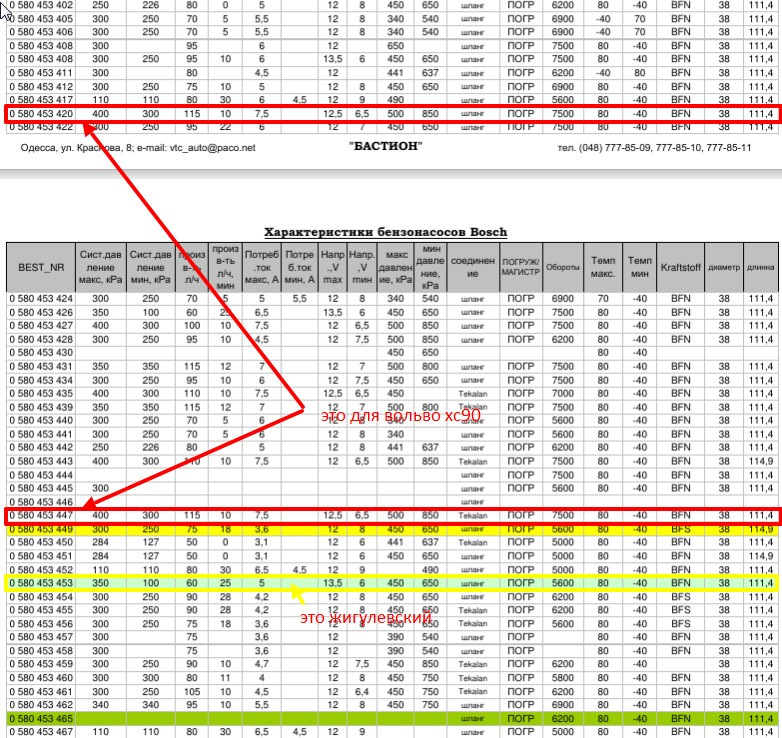Click part number 0 580 453 424
The height and width of the screenshot is (738, 782).
41,299
